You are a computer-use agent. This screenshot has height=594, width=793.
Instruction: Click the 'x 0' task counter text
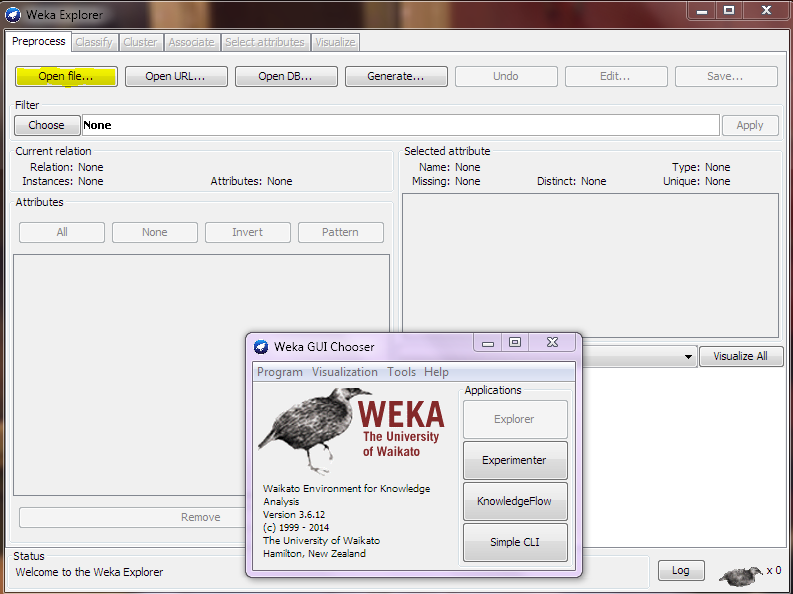(x=774, y=571)
